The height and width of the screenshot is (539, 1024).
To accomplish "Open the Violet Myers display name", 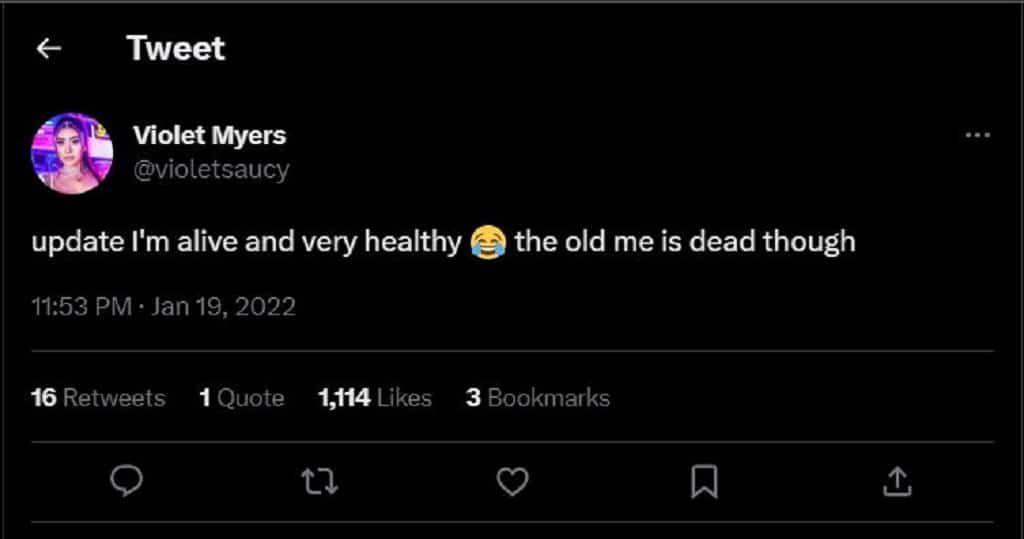I will 209,135.
